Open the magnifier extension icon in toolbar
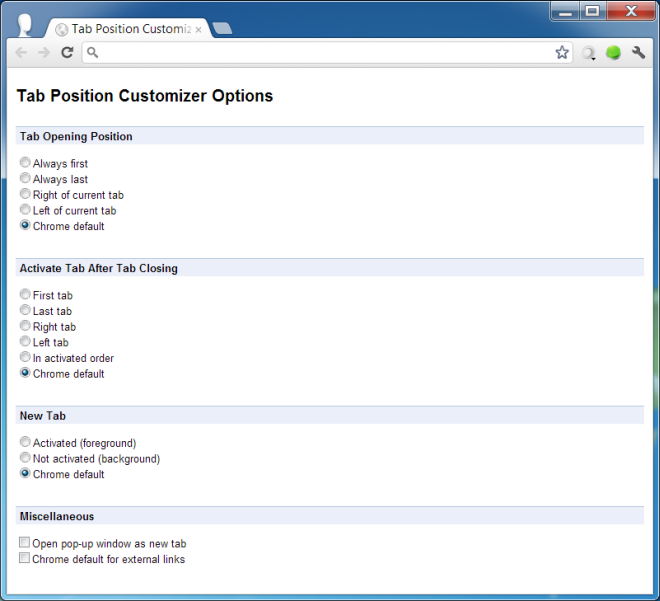 (588, 53)
